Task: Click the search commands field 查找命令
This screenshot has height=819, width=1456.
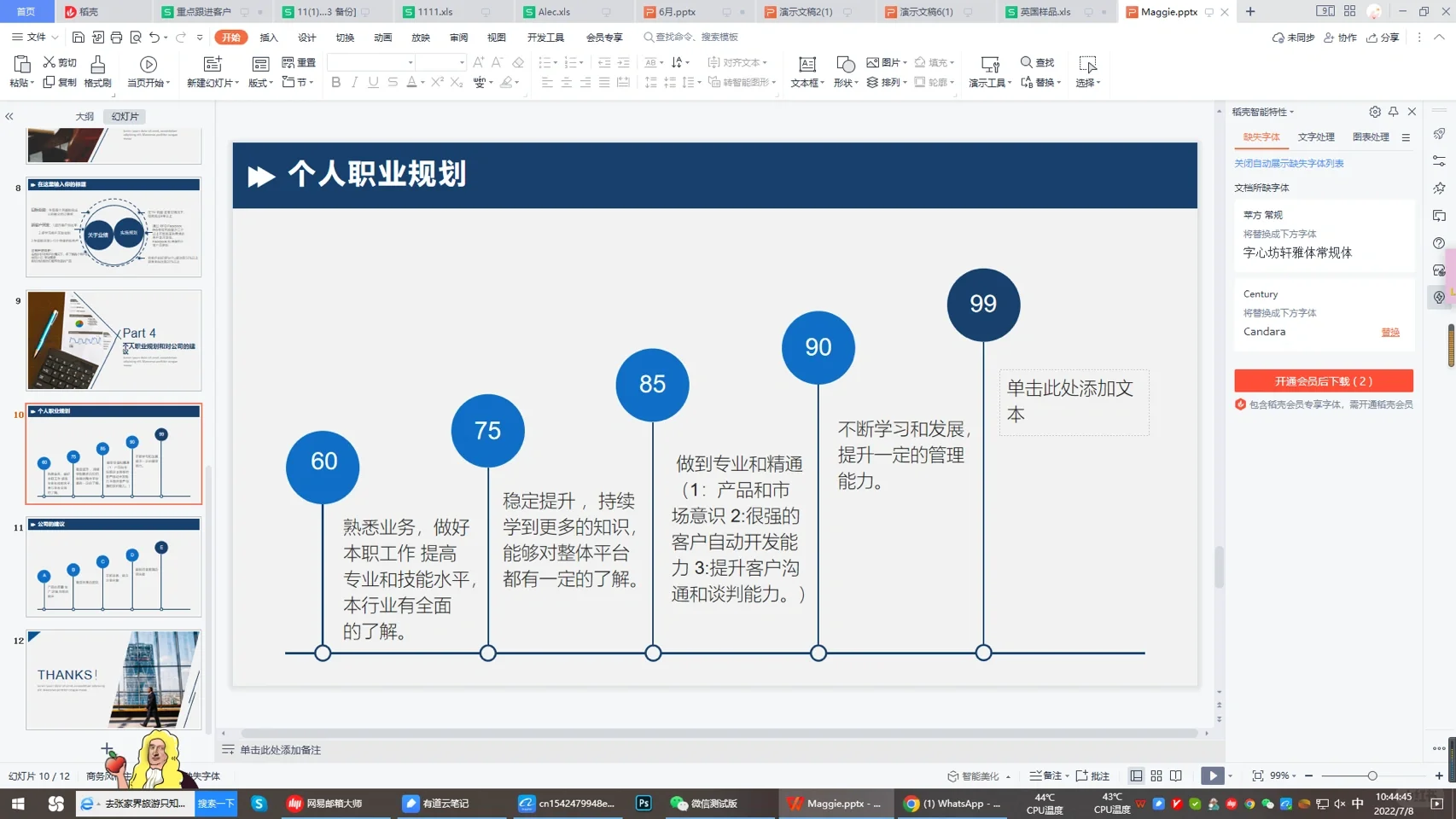Action: [x=691, y=38]
